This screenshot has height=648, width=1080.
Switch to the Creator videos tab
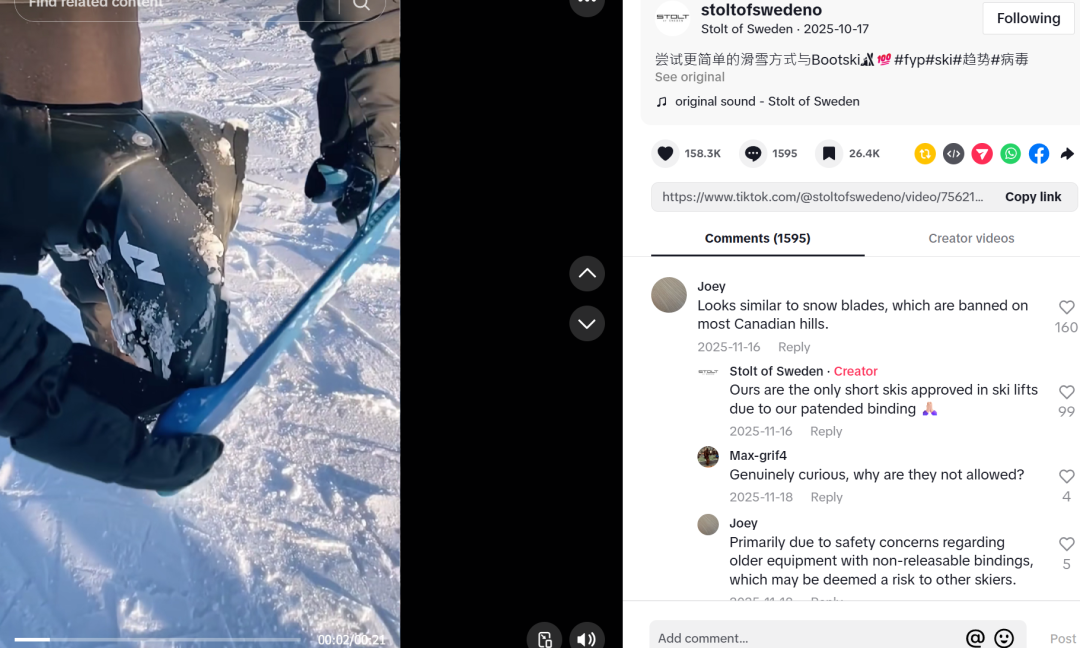click(971, 238)
